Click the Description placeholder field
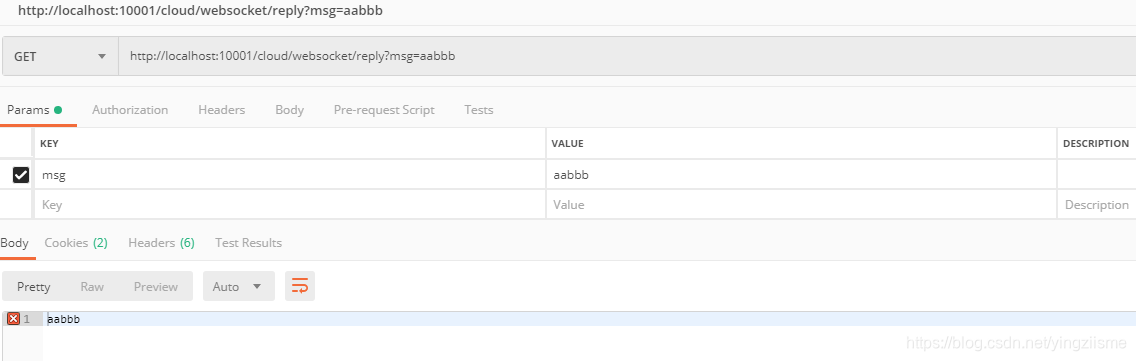1136x361 pixels. [x=1097, y=204]
